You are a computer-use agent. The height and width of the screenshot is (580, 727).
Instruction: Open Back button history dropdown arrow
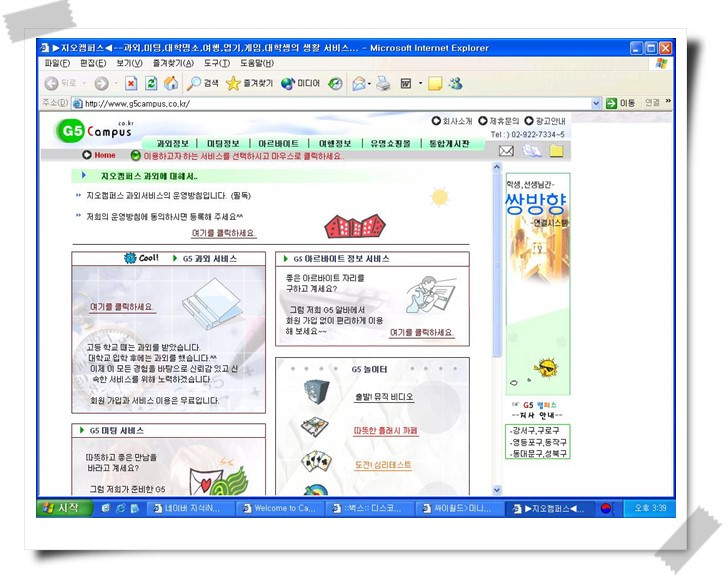[84, 83]
